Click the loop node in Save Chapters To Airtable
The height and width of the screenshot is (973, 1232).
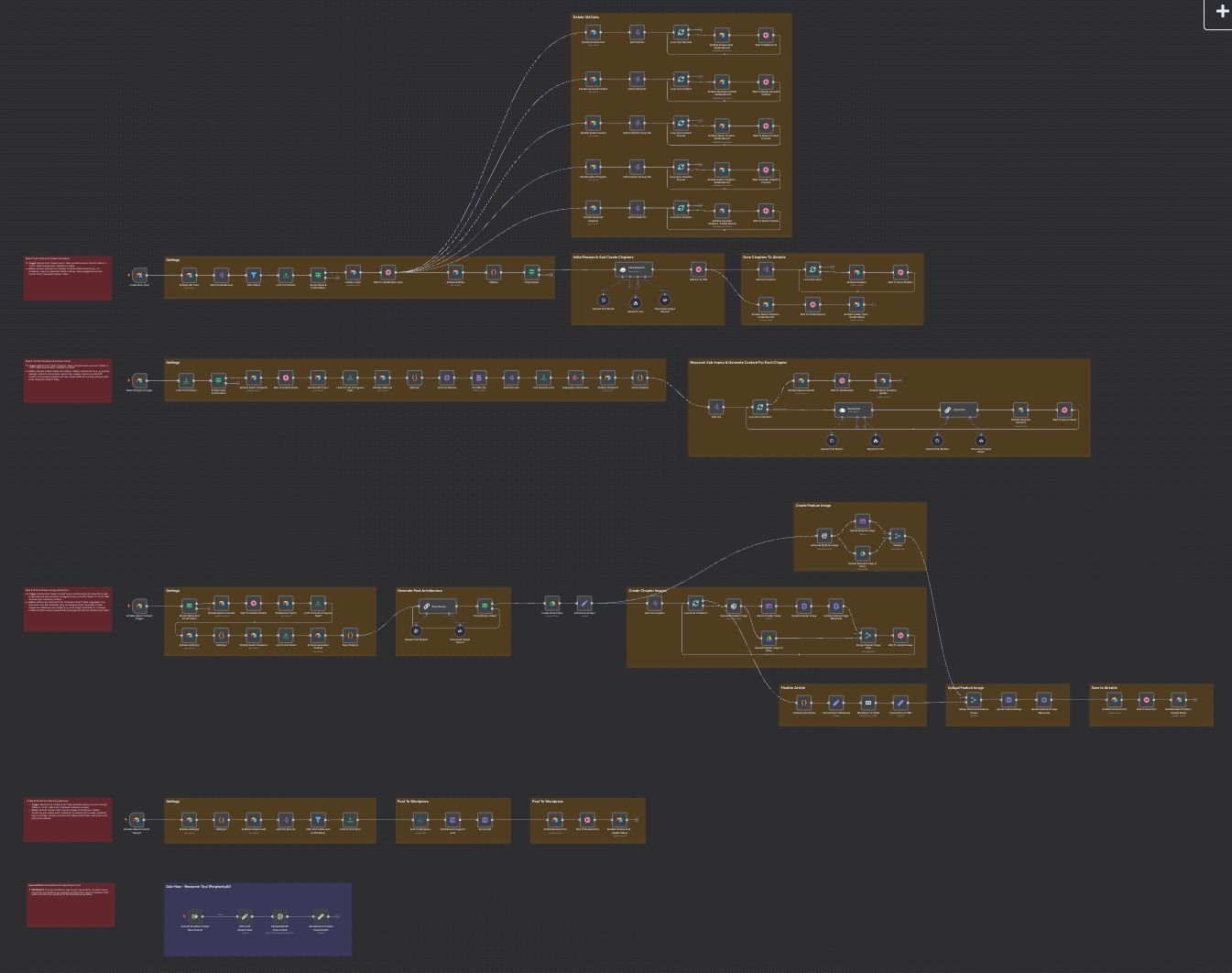[812, 269]
